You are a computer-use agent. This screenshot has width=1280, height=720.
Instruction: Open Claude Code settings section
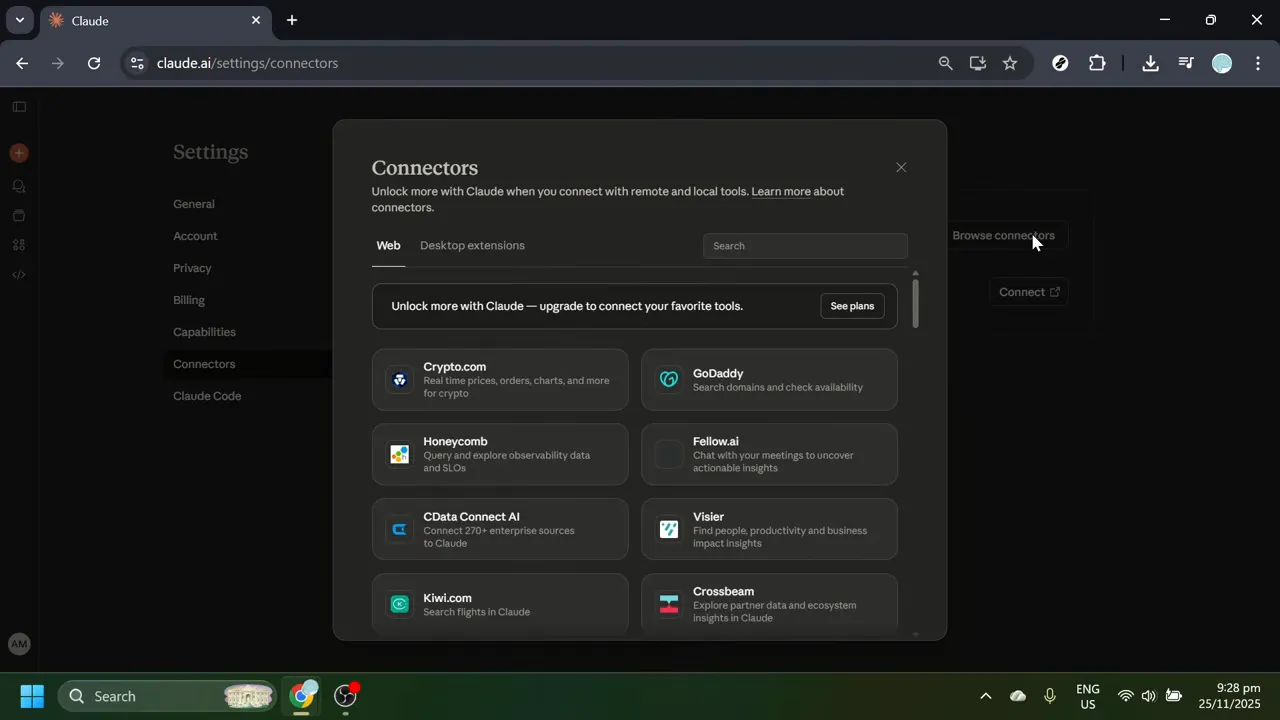click(207, 396)
